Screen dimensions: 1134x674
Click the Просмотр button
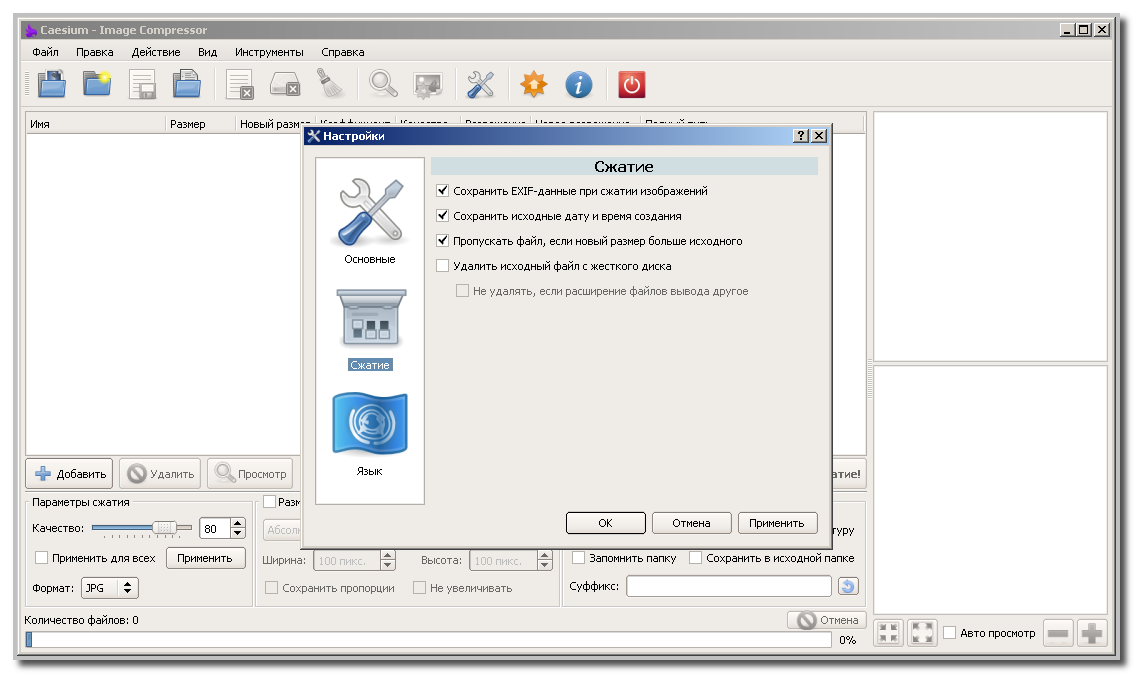pyautogui.click(x=250, y=474)
